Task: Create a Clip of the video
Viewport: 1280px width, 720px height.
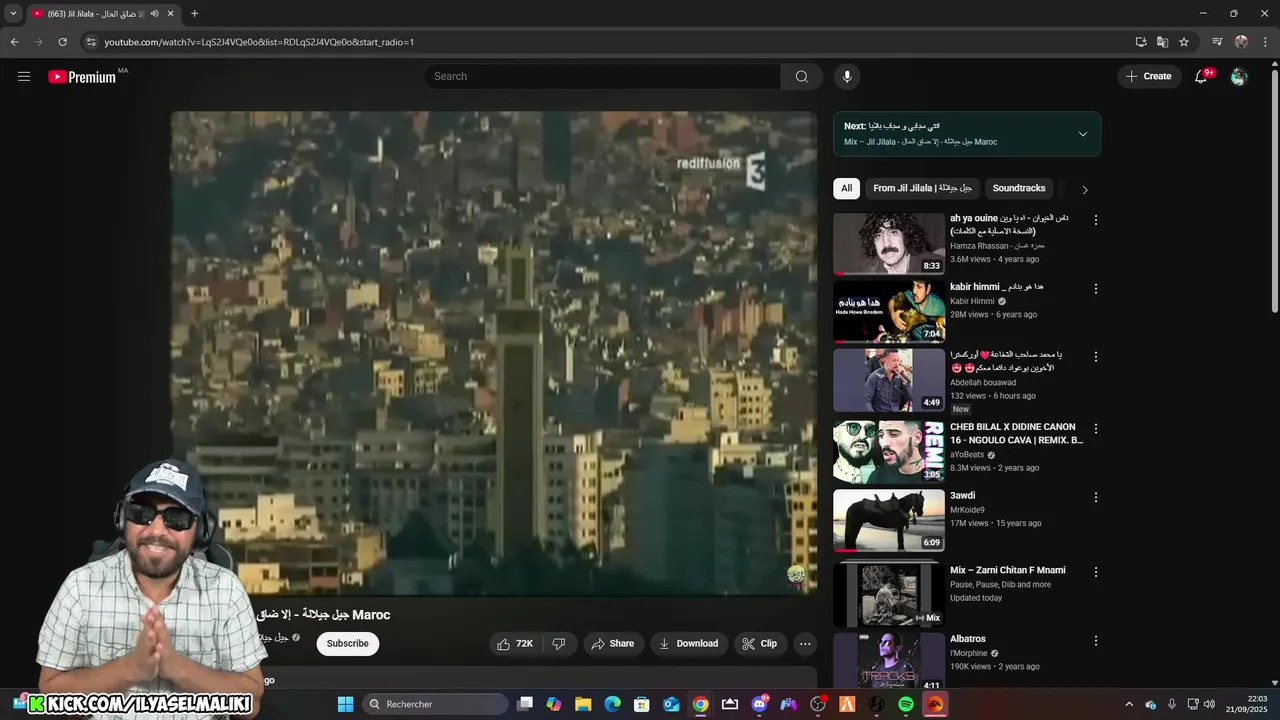Action: pyautogui.click(x=759, y=644)
